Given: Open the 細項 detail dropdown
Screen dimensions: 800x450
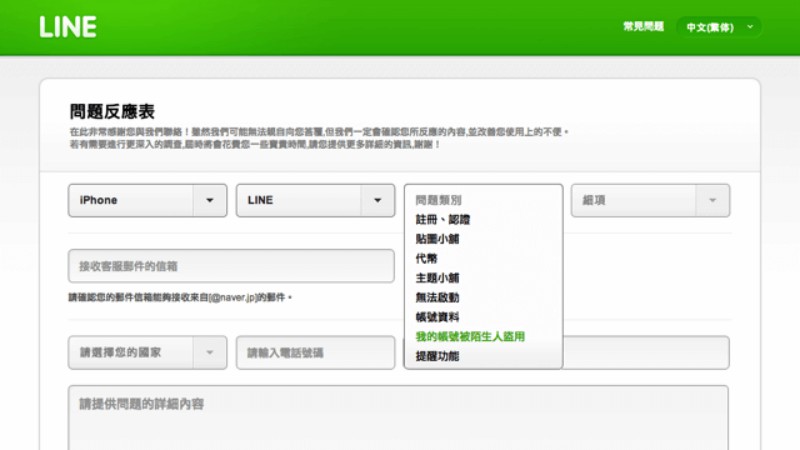Looking at the screenshot, I should point(651,201).
